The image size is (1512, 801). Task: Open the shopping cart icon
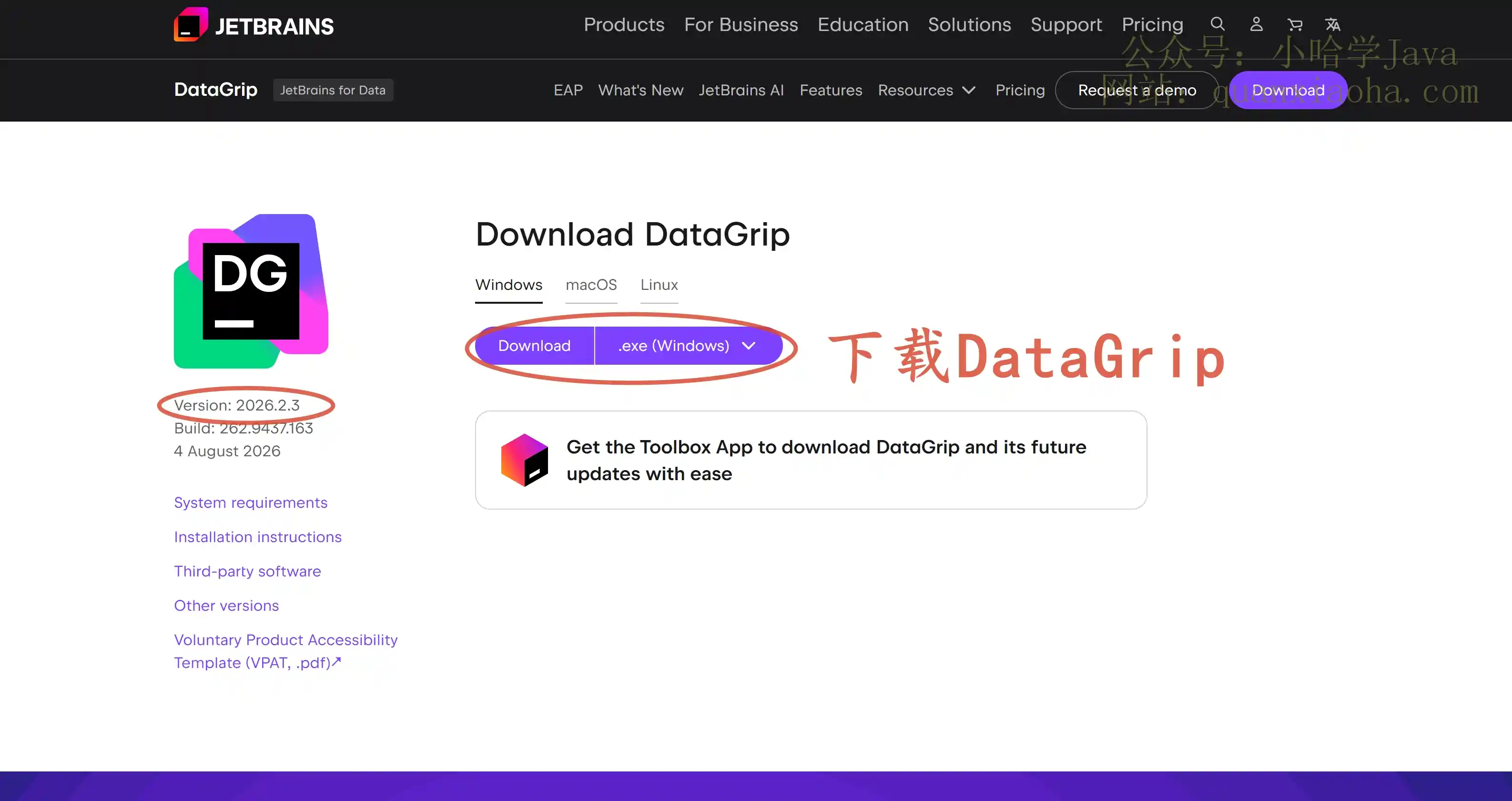(1294, 24)
